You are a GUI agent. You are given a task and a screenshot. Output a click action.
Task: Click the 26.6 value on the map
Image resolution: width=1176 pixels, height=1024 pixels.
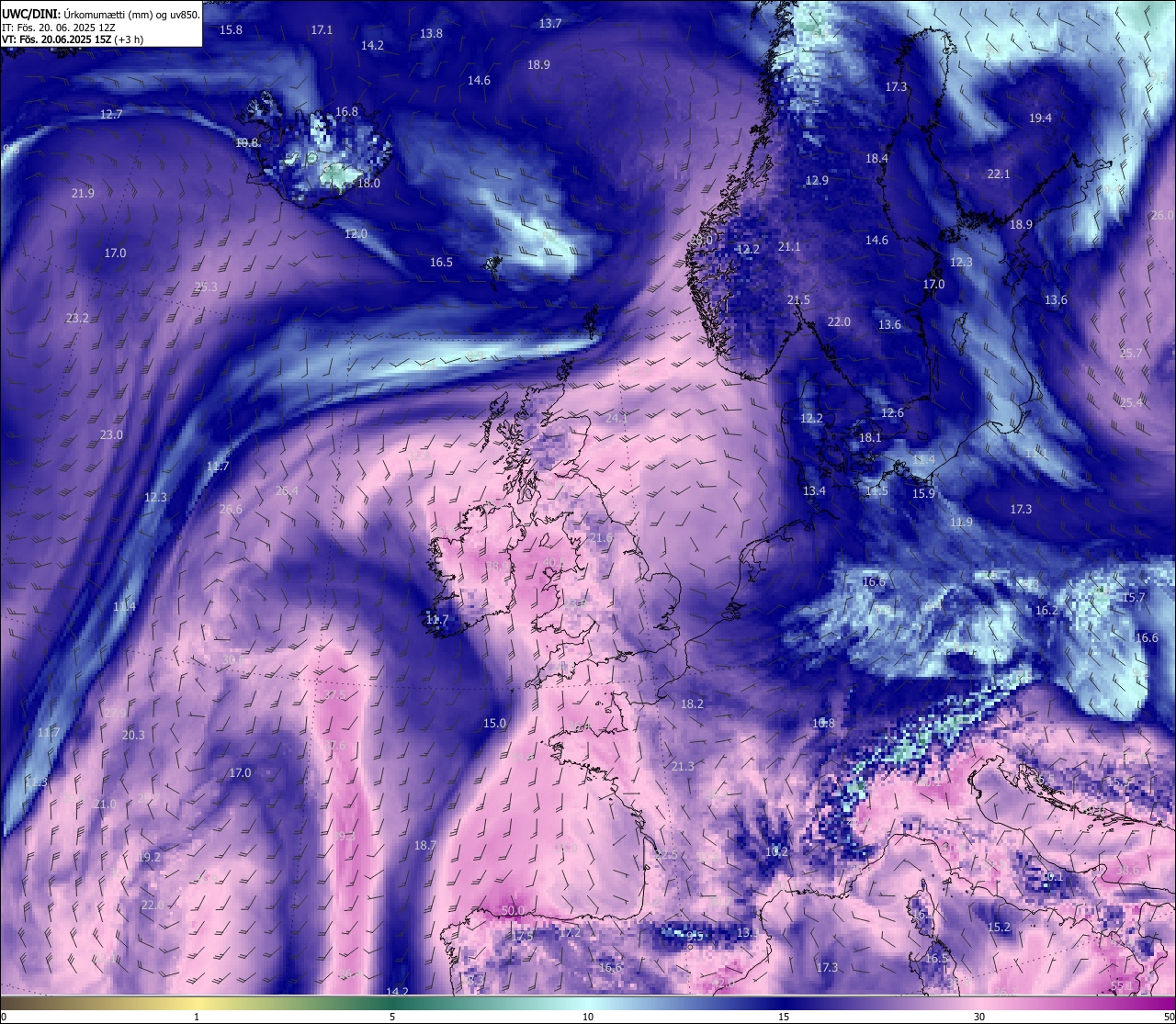pos(231,509)
